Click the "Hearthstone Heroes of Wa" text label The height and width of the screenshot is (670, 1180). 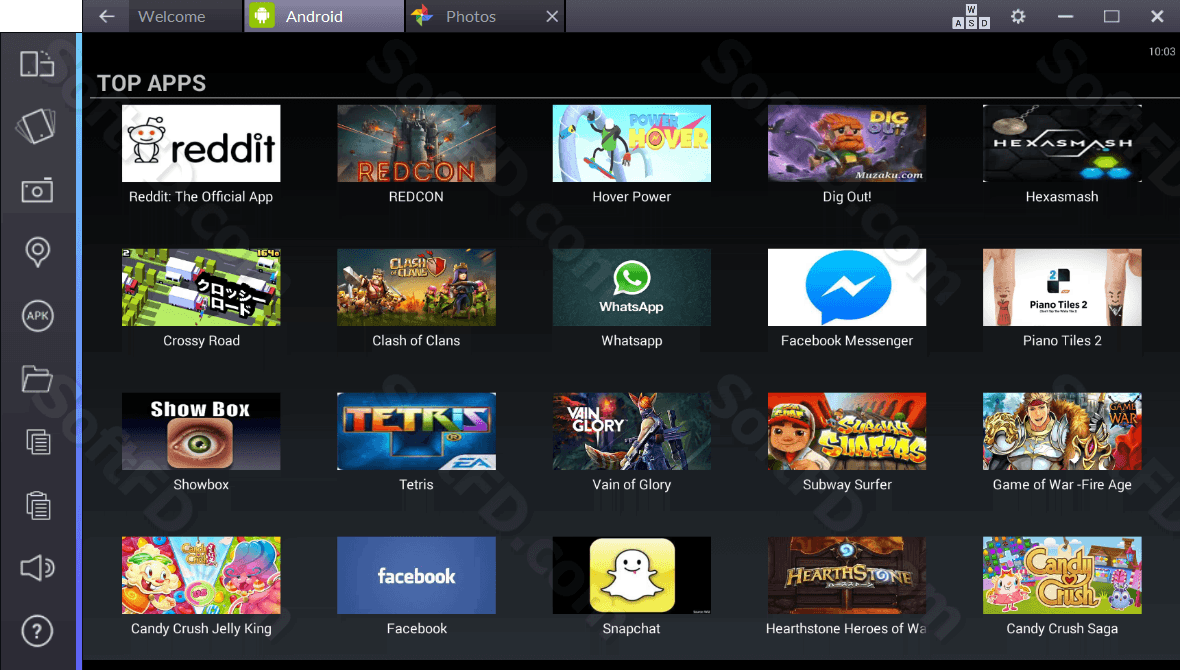[x=847, y=629]
